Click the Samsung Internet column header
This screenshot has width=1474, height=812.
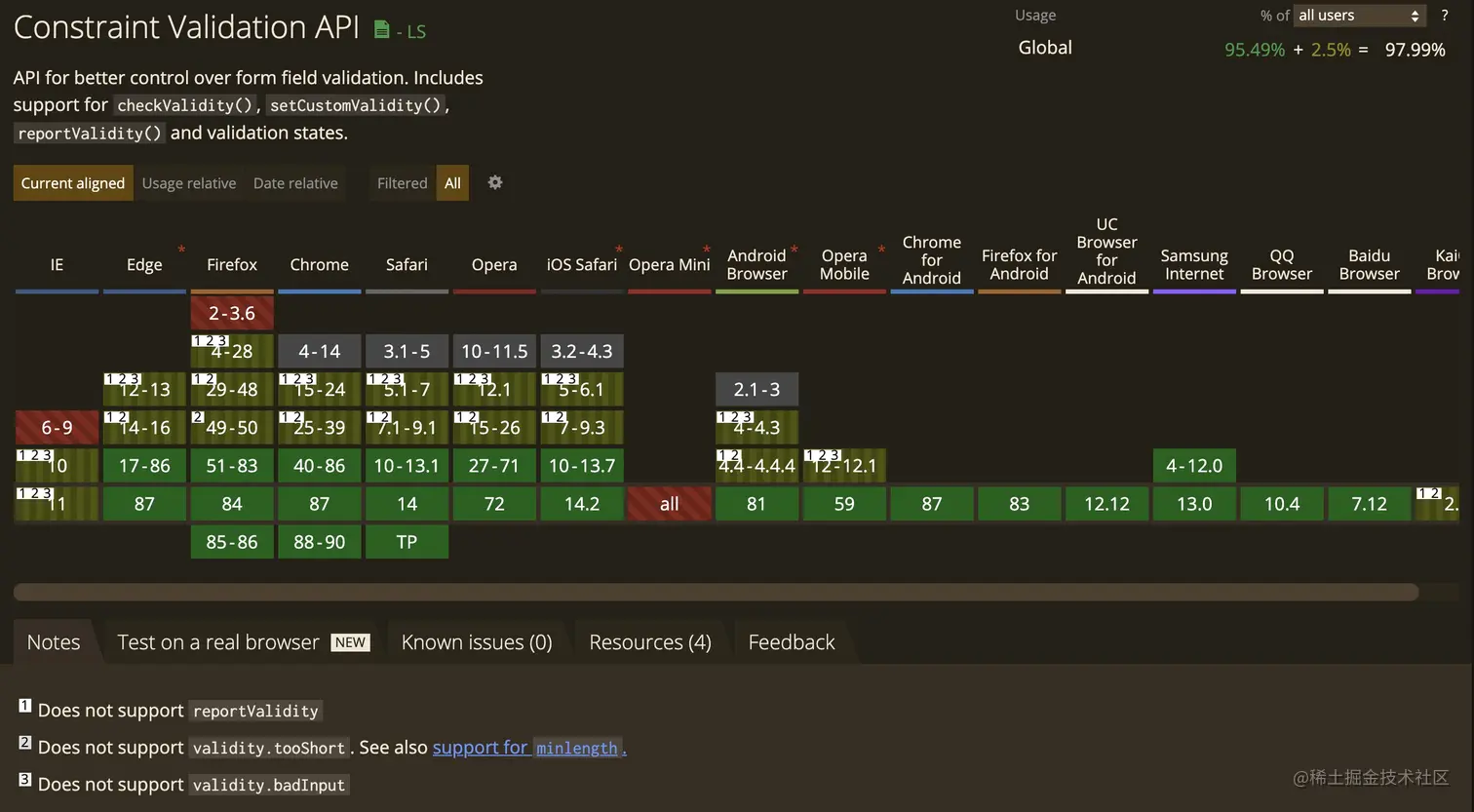[1194, 264]
